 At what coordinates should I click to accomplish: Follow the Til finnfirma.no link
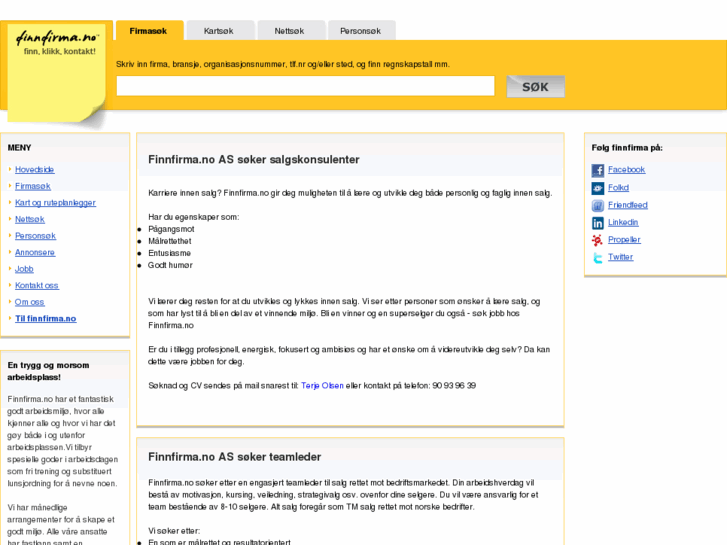point(45,319)
